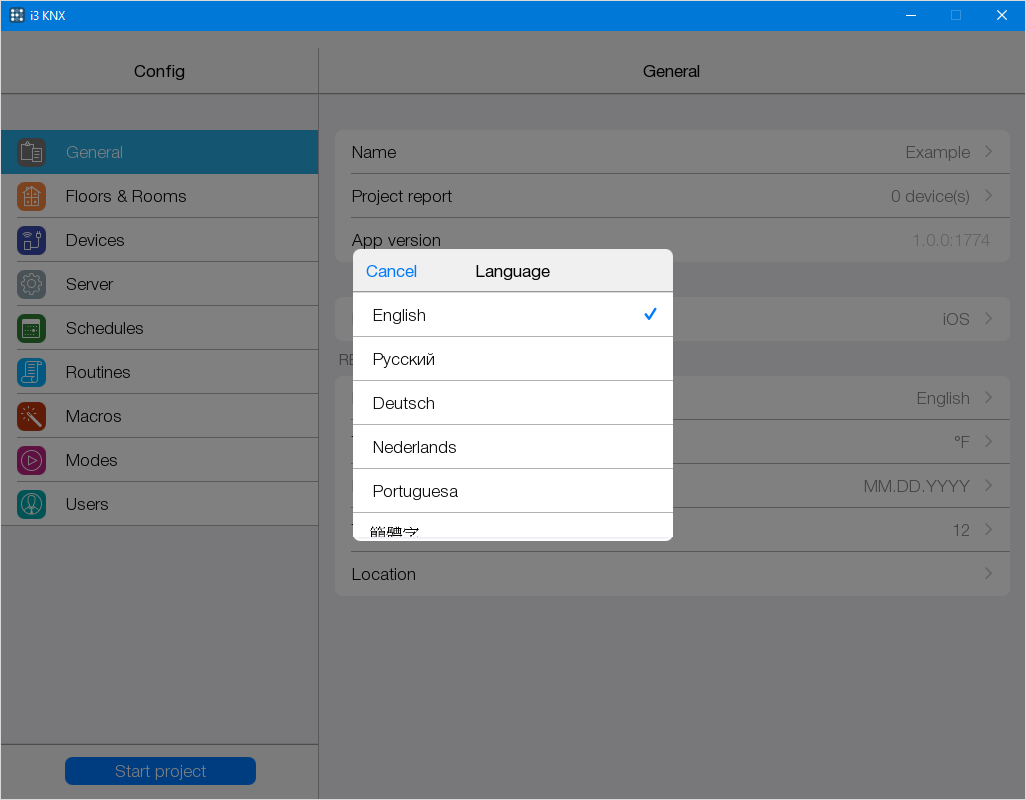Open the Location settings row

point(672,574)
